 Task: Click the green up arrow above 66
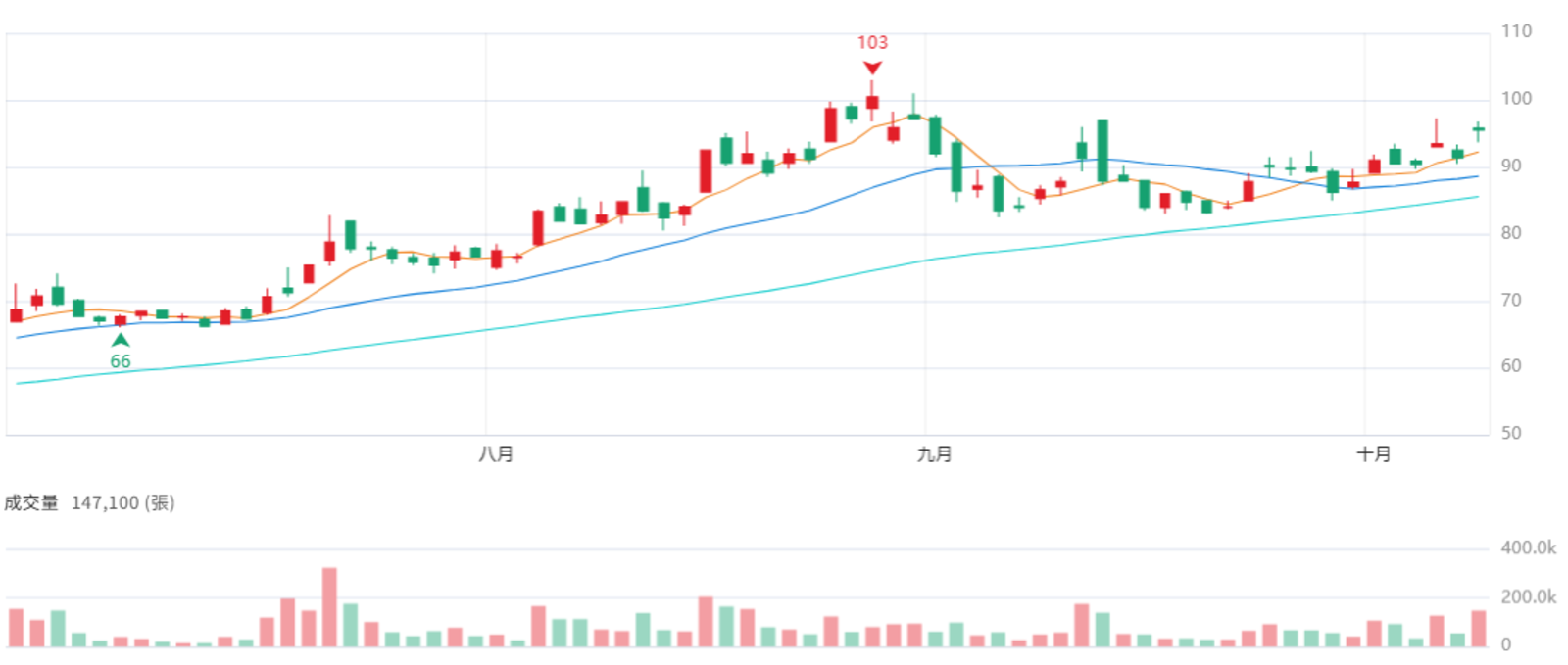pos(121,340)
